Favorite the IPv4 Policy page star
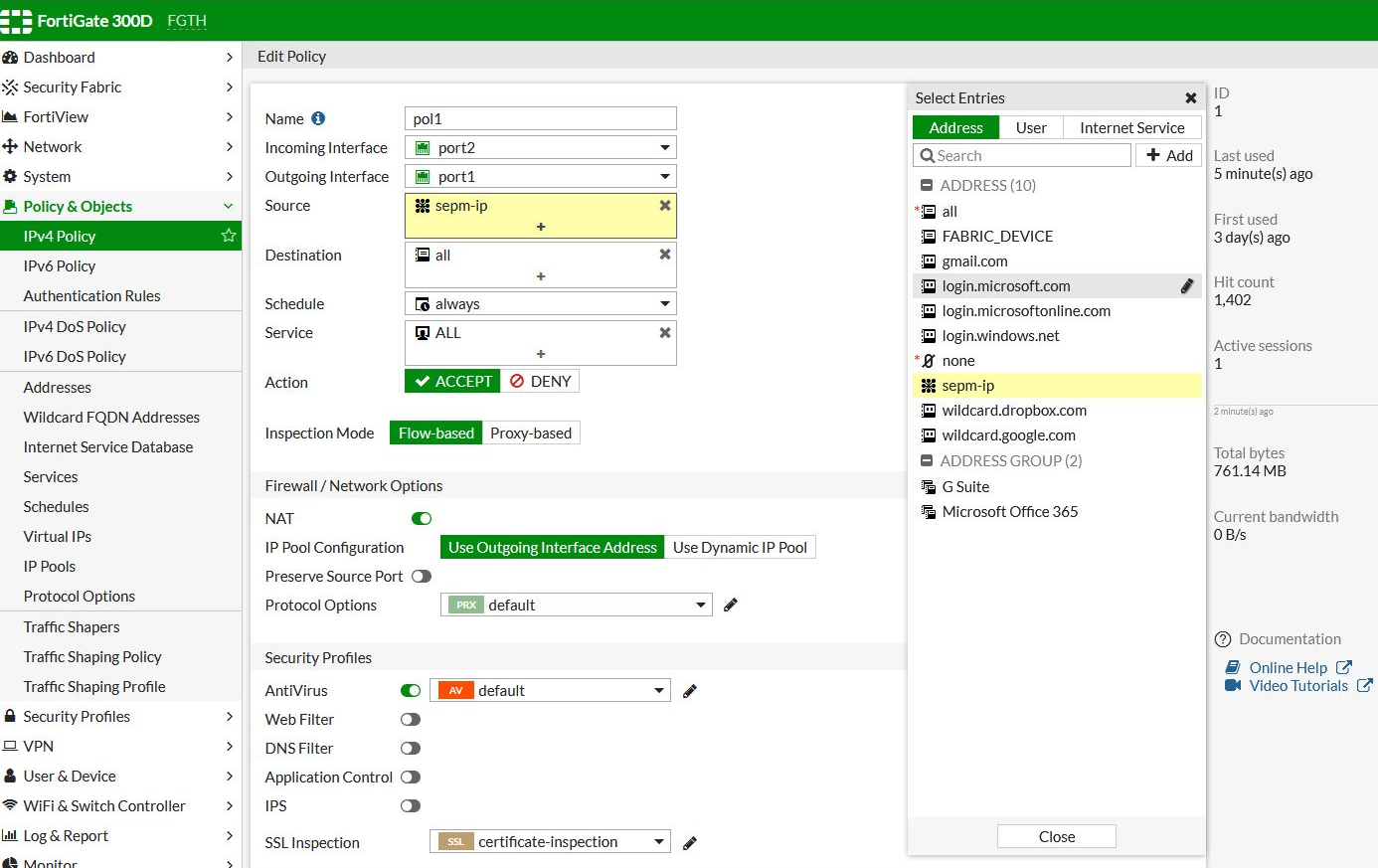 tap(229, 236)
